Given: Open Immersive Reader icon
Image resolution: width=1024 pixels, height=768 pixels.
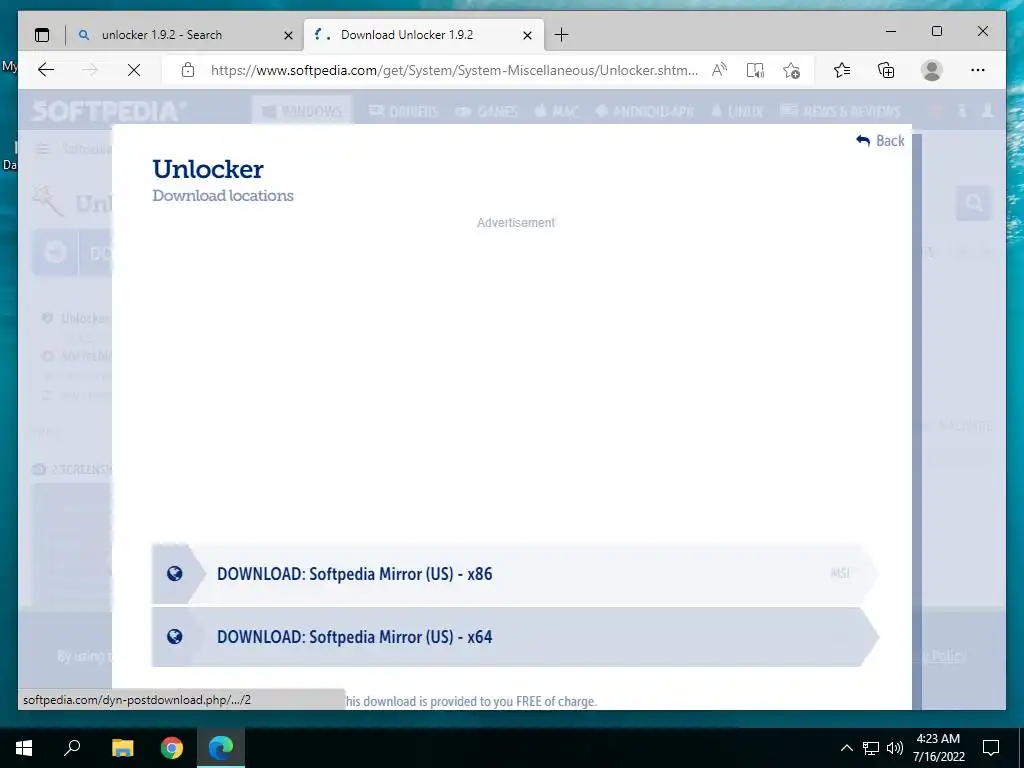Looking at the screenshot, I should click(x=756, y=70).
